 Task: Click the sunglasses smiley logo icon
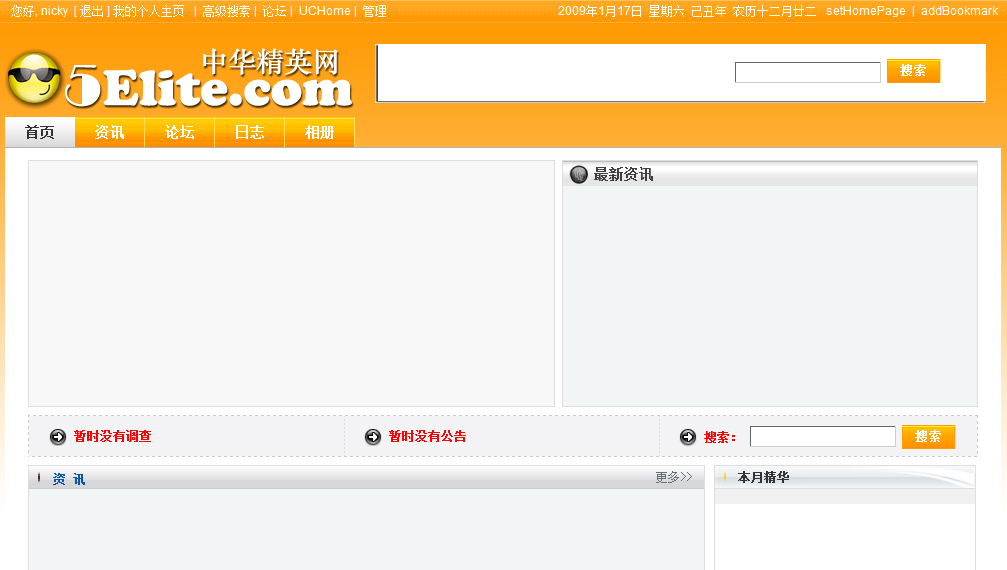point(34,78)
